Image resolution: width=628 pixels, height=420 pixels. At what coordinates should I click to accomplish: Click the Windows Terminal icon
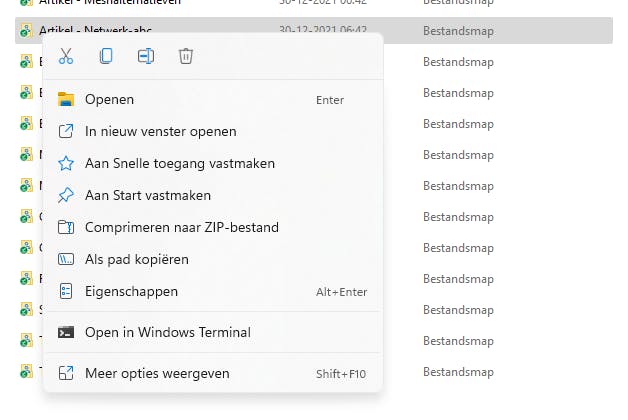[66, 332]
